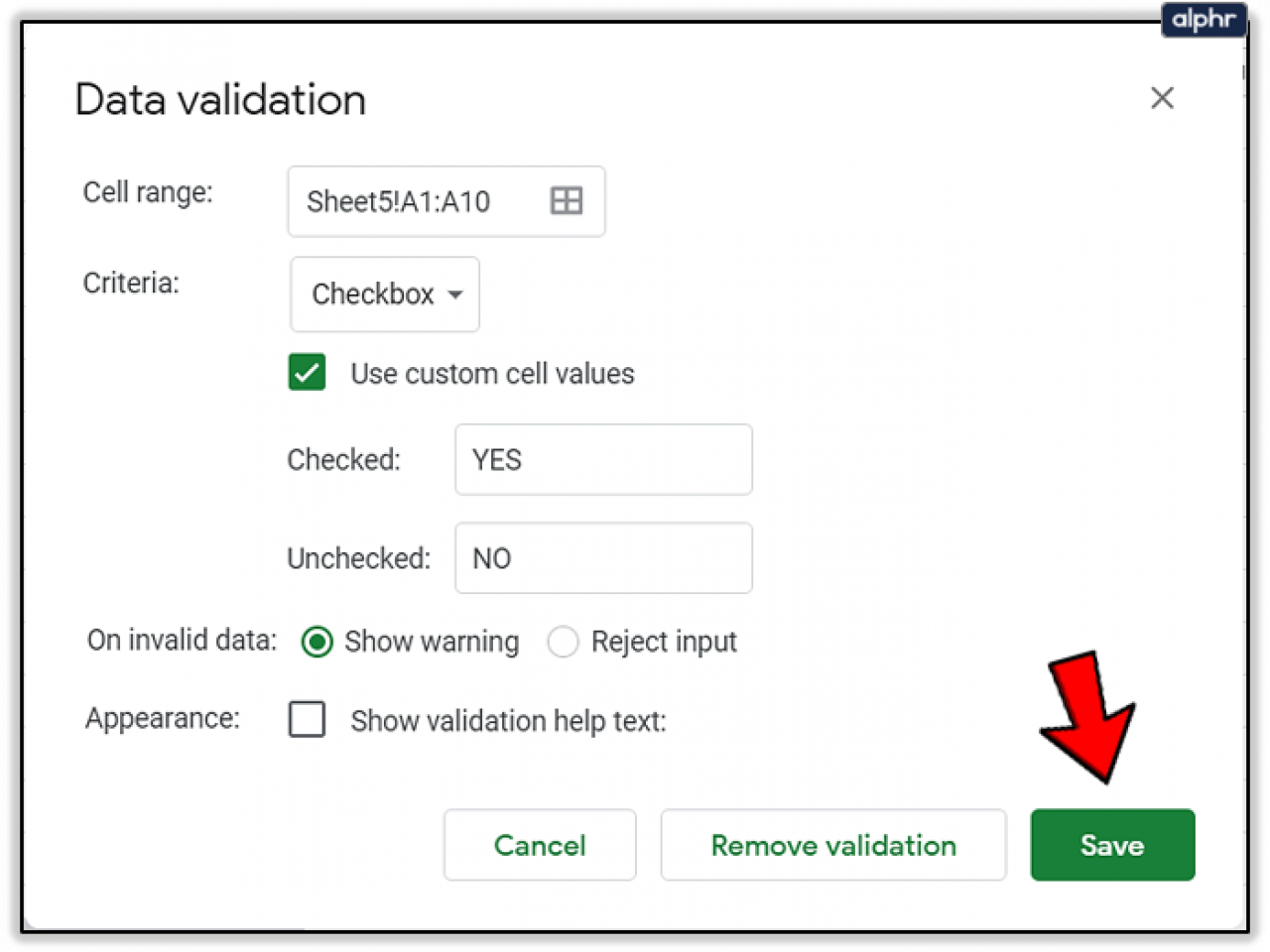Save the data validation settings
This screenshot has height=952, width=1270.
coord(1111,845)
